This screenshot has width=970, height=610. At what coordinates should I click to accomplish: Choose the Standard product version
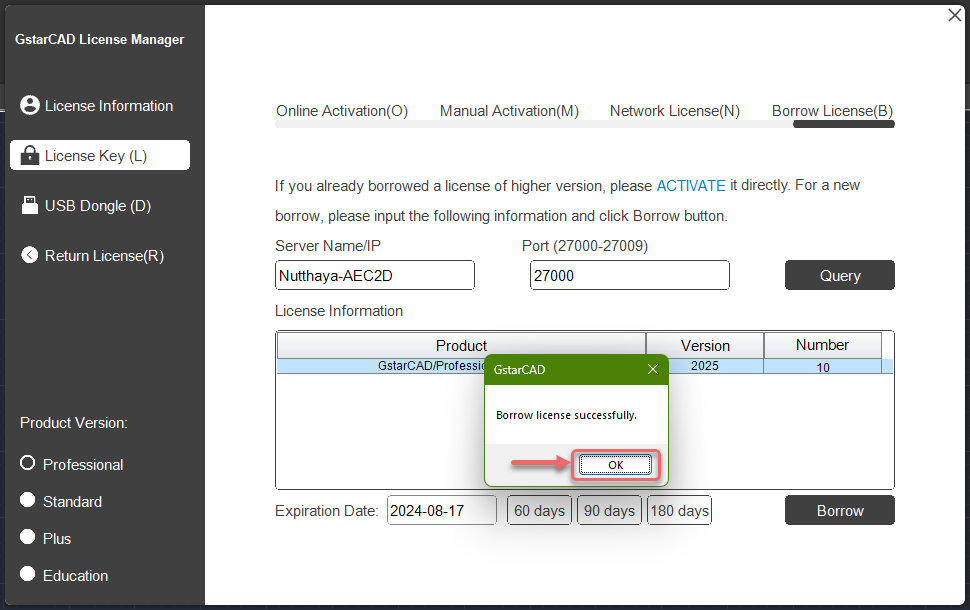[x=29, y=501]
